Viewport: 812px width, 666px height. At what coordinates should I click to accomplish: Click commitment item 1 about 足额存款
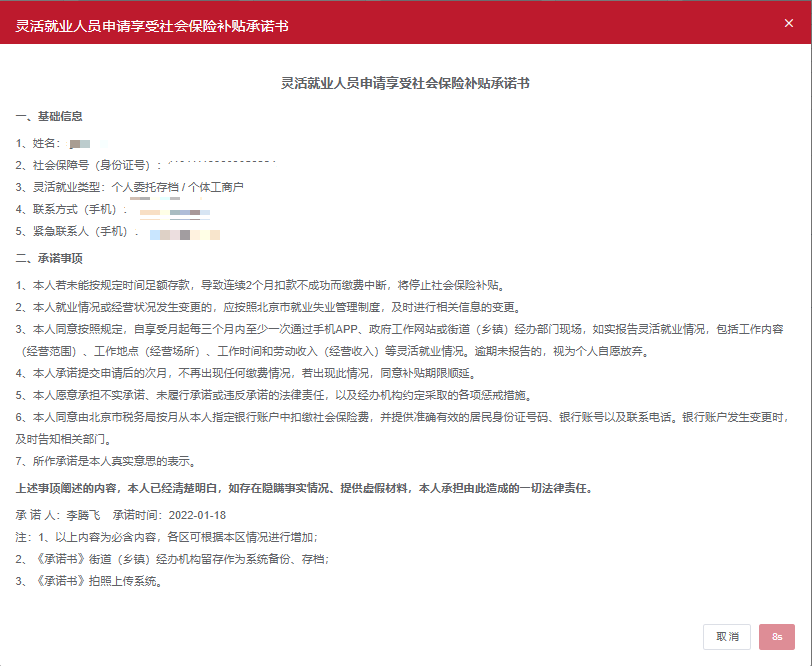(260, 285)
